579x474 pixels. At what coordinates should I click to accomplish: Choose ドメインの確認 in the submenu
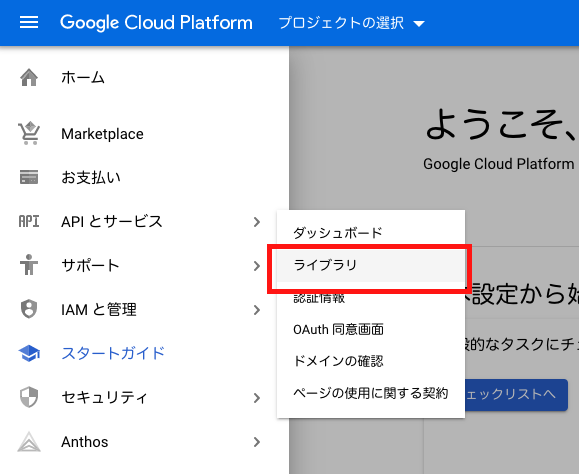(x=338, y=361)
